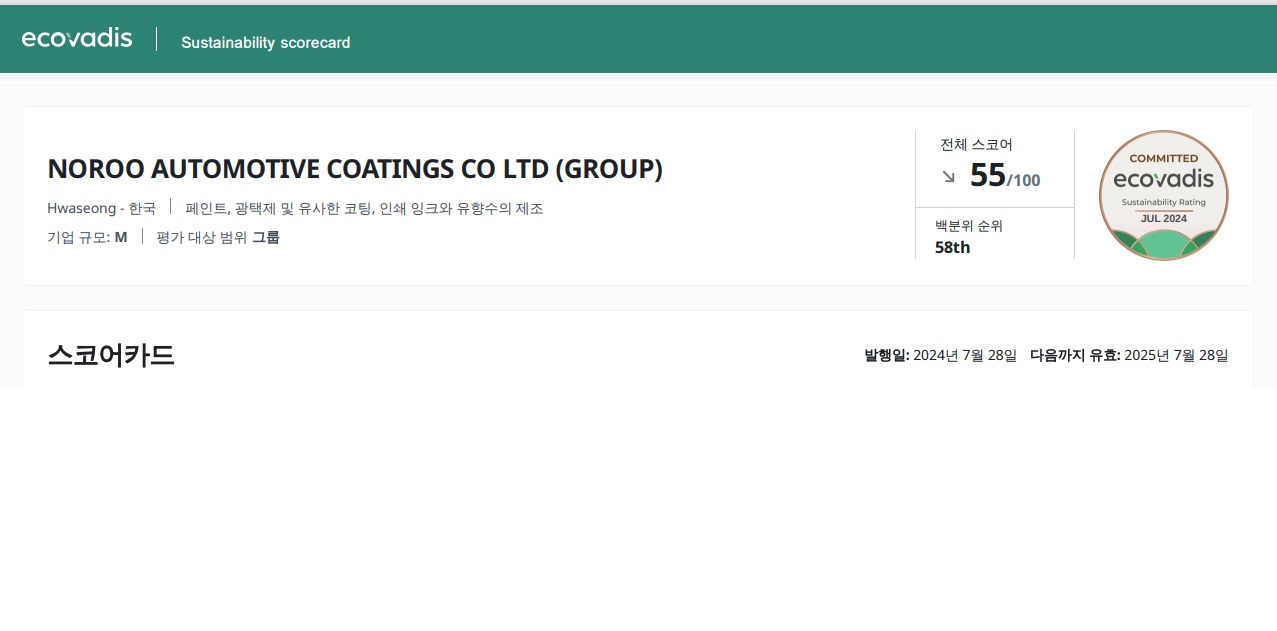Image resolution: width=1277 pixels, height=631 pixels.
Task: Click the 발행일 2024년 7월 28일 date
Action: pyautogui.click(x=941, y=355)
